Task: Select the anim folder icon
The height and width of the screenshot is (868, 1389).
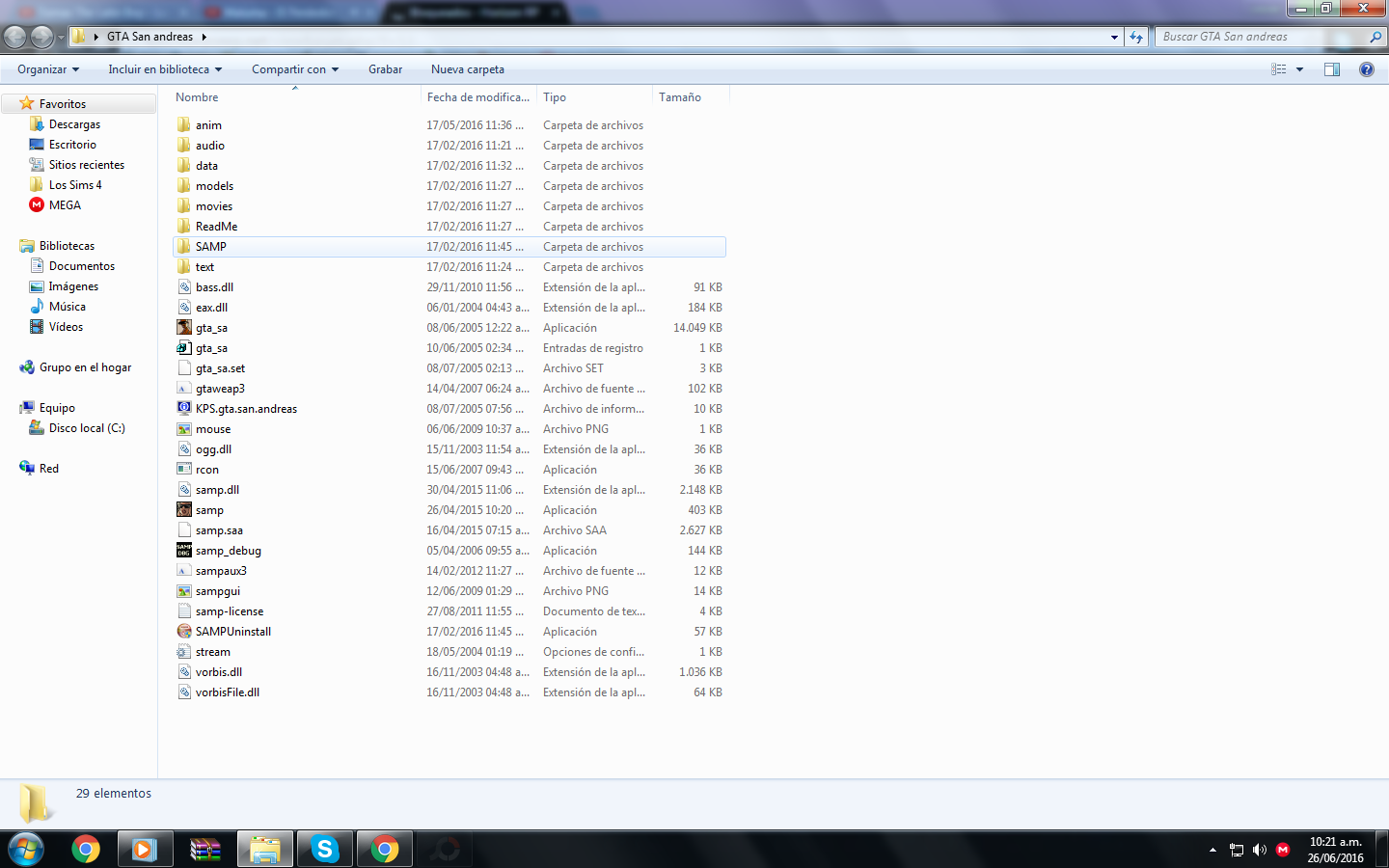Action: pyautogui.click(x=184, y=125)
